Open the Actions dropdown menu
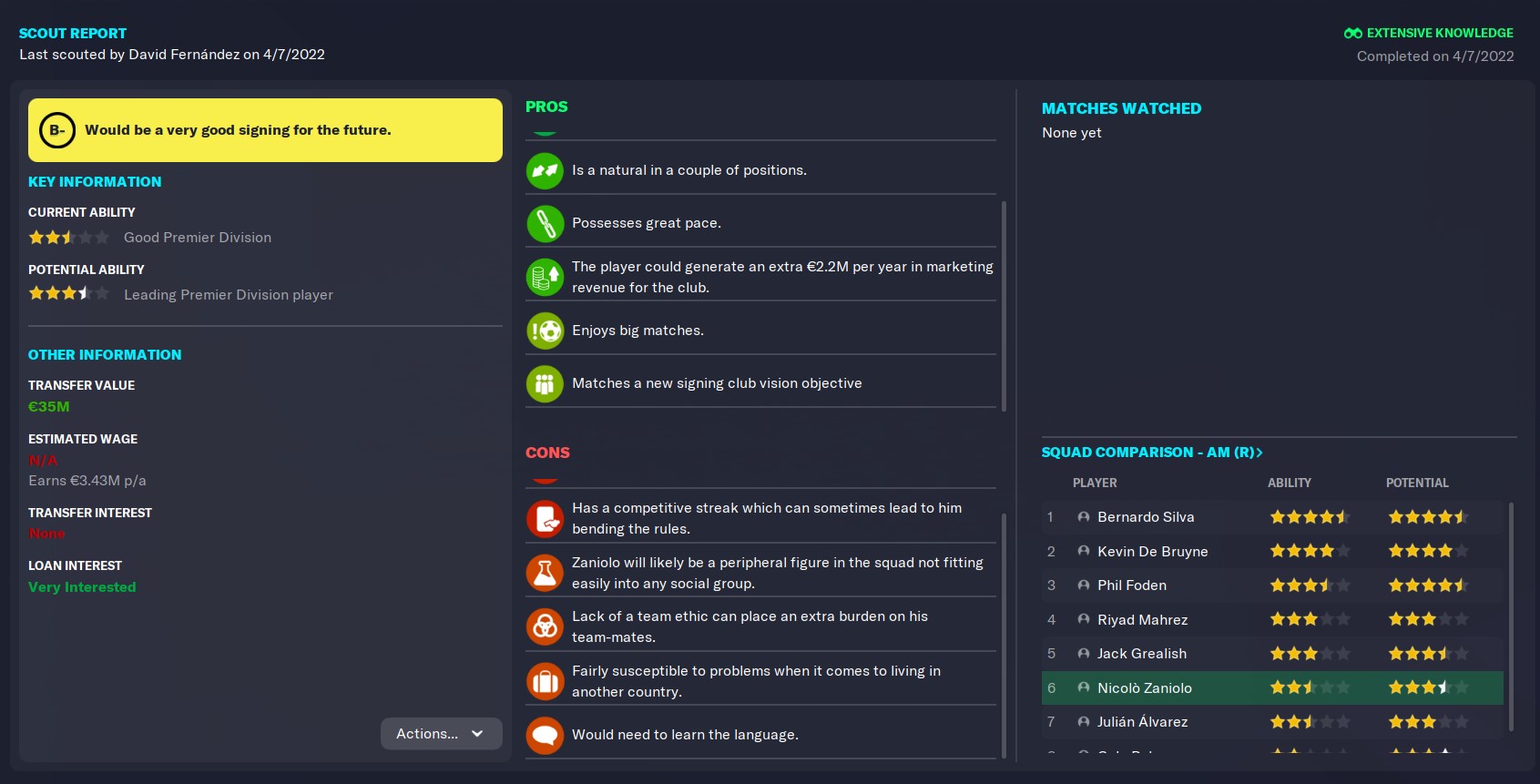 click(441, 734)
